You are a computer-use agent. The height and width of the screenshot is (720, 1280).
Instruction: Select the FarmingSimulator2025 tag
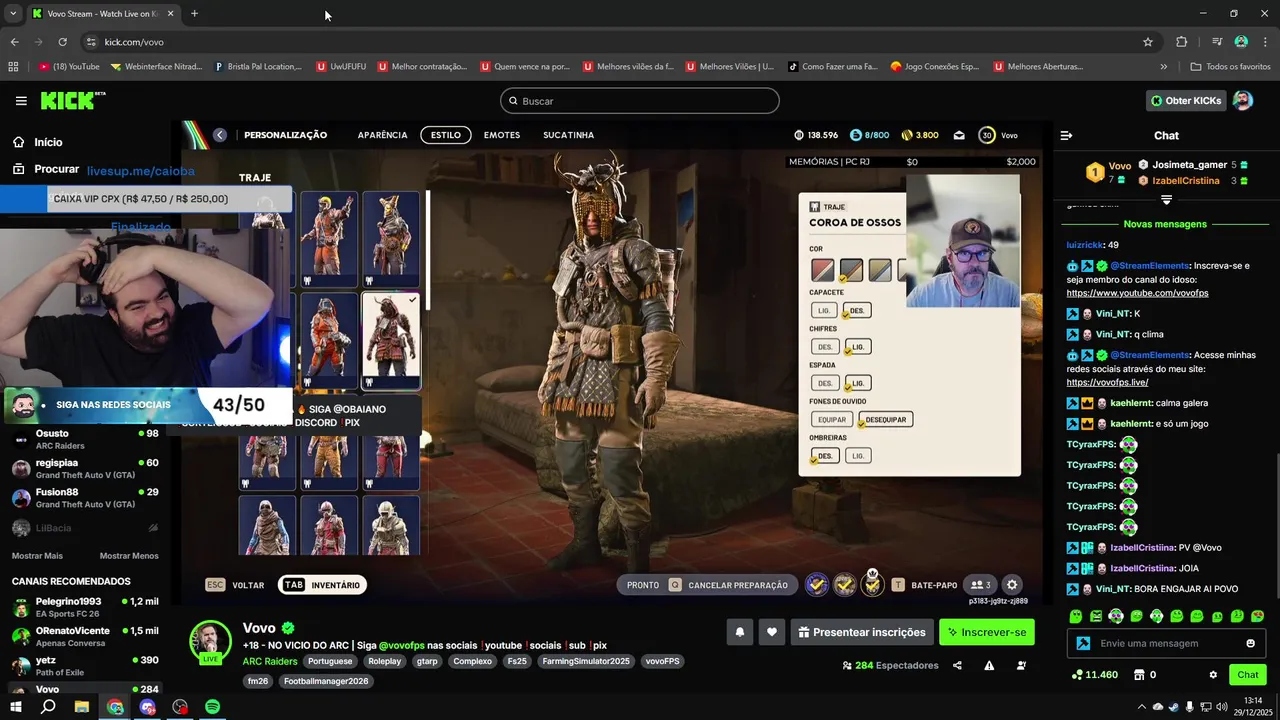point(586,661)
